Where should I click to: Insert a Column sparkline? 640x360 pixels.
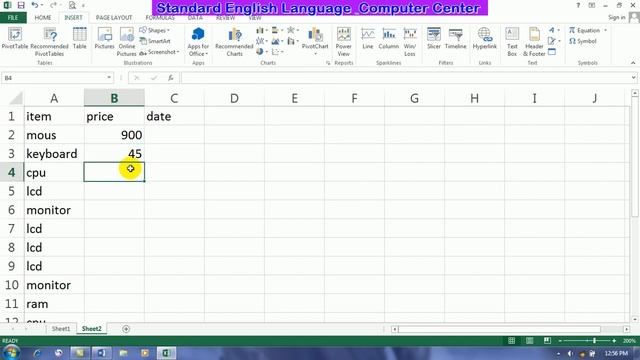point(389,39)
